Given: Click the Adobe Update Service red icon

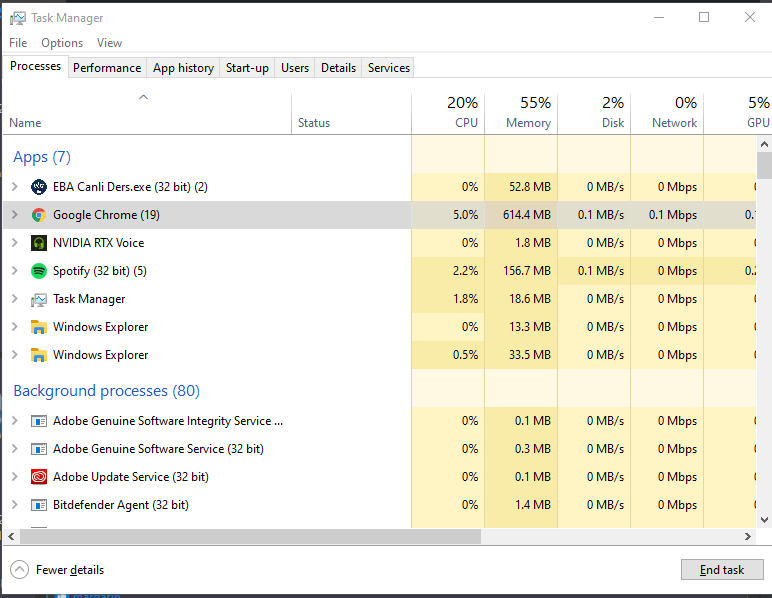Looking at the screenshot, I should pos(39,477).
